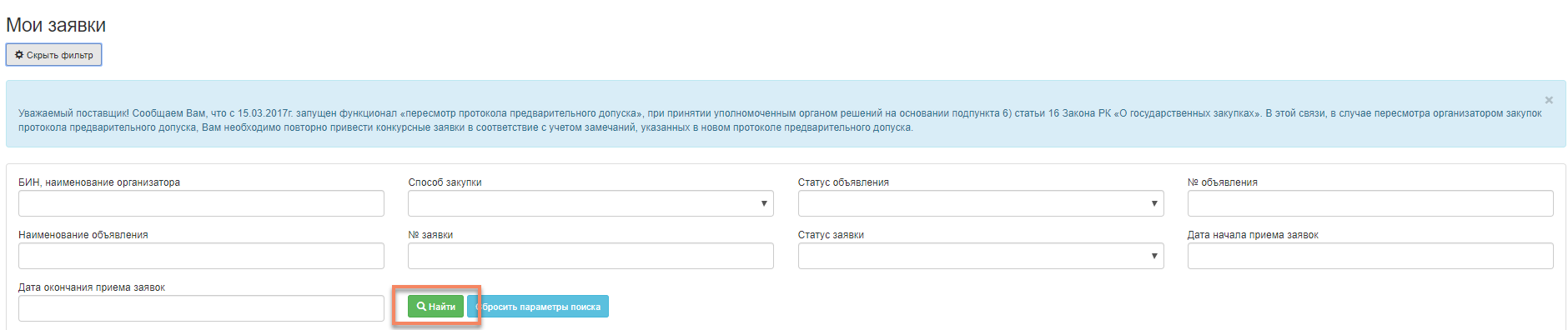The height and width of the screenshot is (330, 1568).
Task: Click the Наименование объявления label
Action: 83,235
